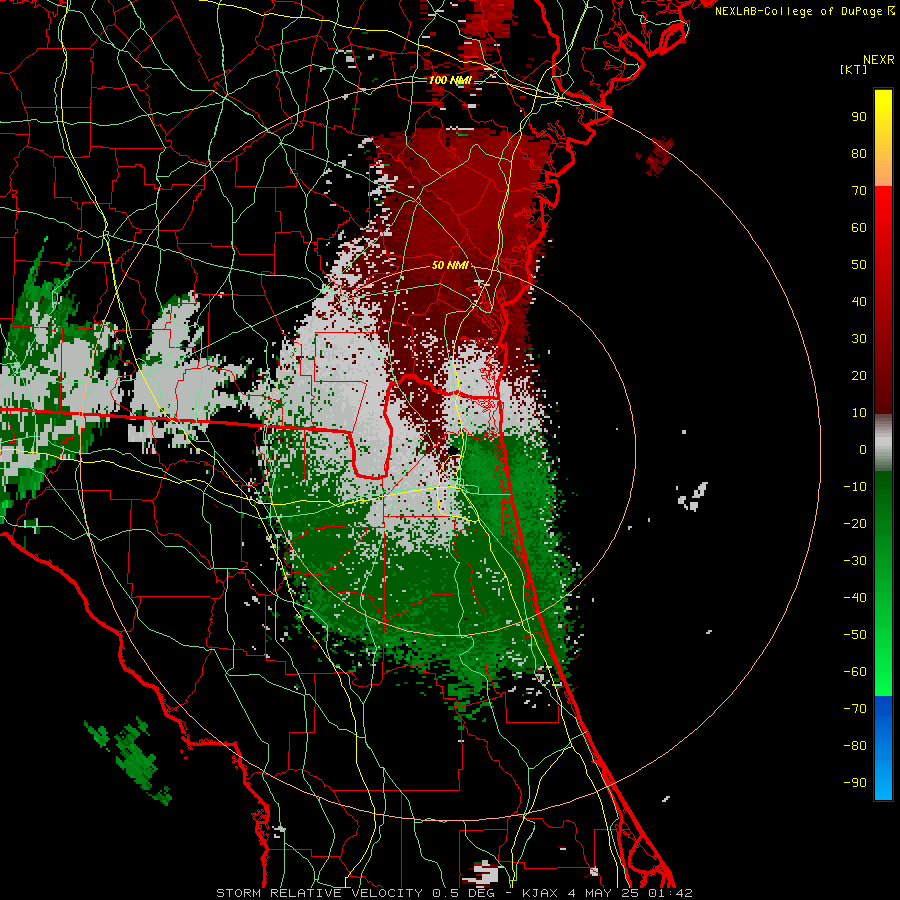Click the 0 value on the velocity scale
This screenshot has height=900, width=900.
click(x=863, y=449)
